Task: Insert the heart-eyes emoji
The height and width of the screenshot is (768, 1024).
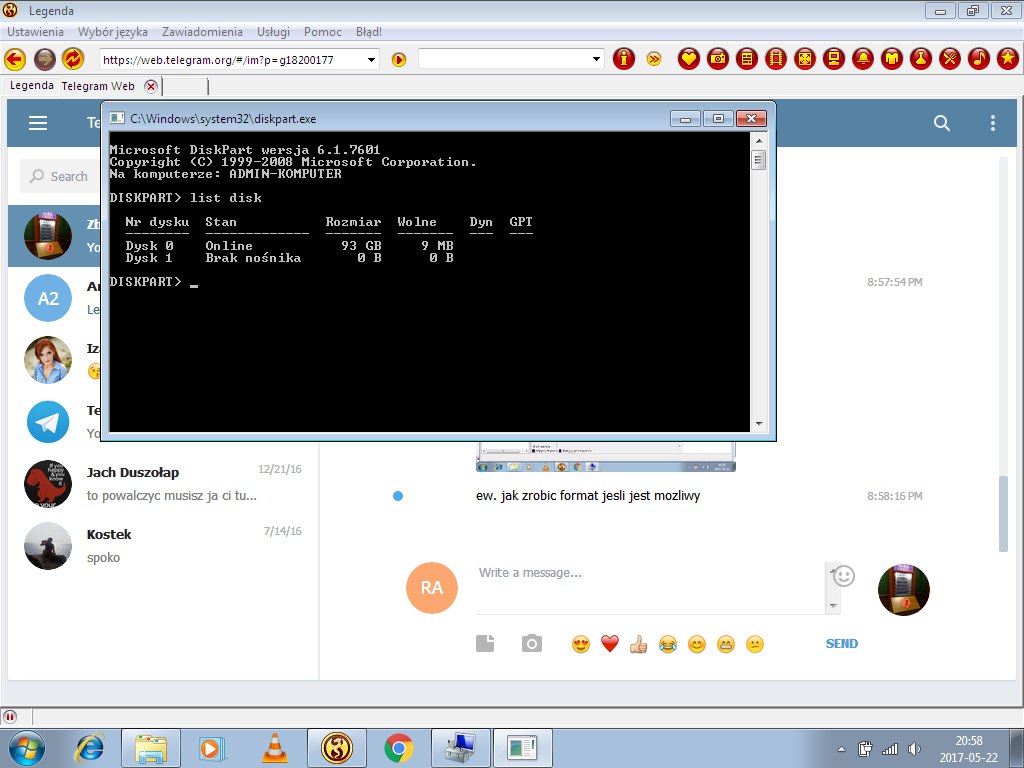Action: click(581, 644)
